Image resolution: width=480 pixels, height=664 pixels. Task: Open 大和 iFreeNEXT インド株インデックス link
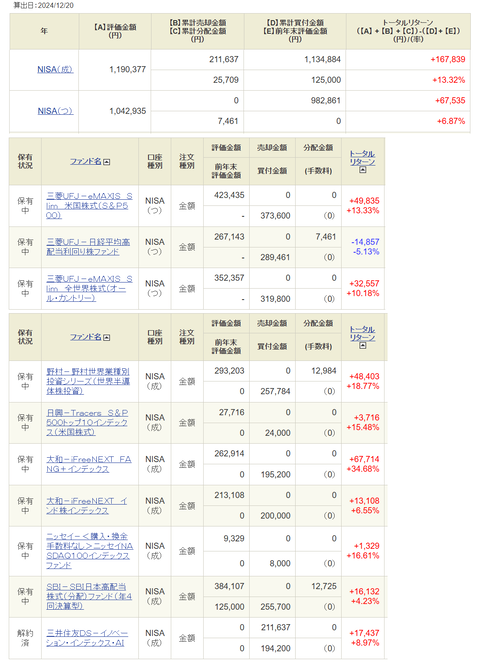click(x=87, y=506)
